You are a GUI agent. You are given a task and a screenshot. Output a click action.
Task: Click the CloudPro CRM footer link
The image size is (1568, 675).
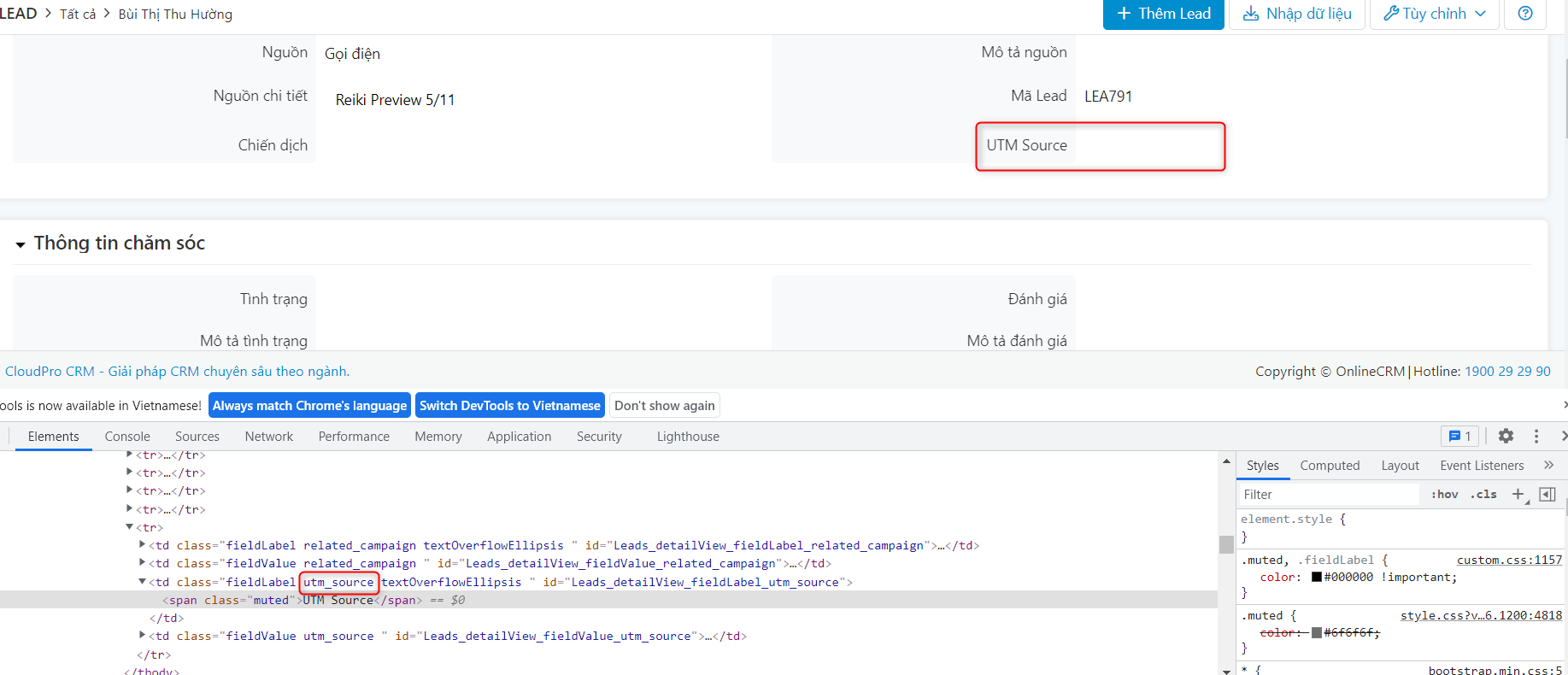coord(177,371)
